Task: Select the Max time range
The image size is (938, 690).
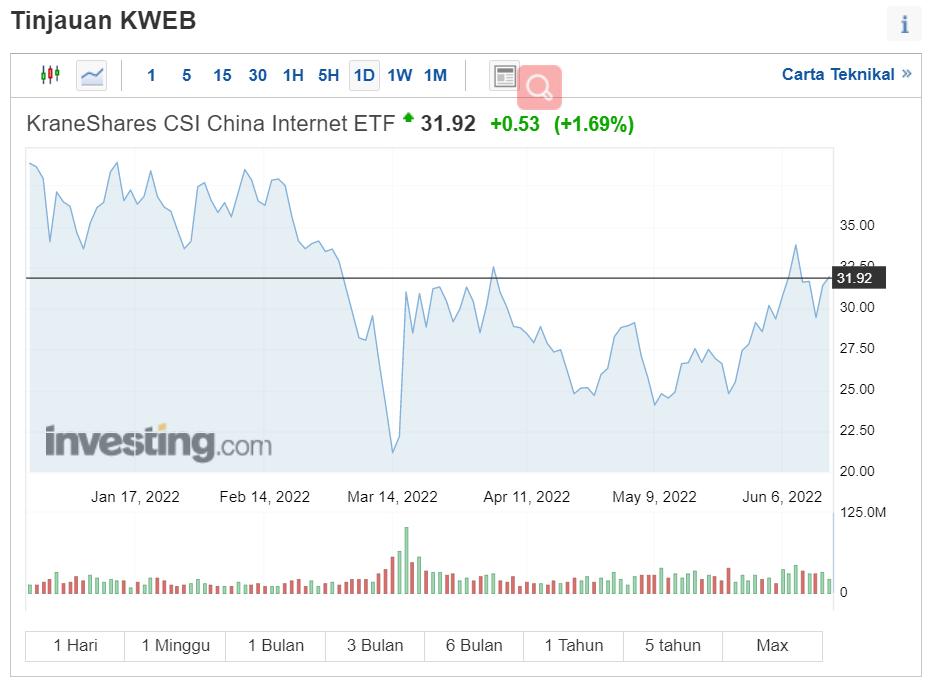Action: tap(772, 646)
